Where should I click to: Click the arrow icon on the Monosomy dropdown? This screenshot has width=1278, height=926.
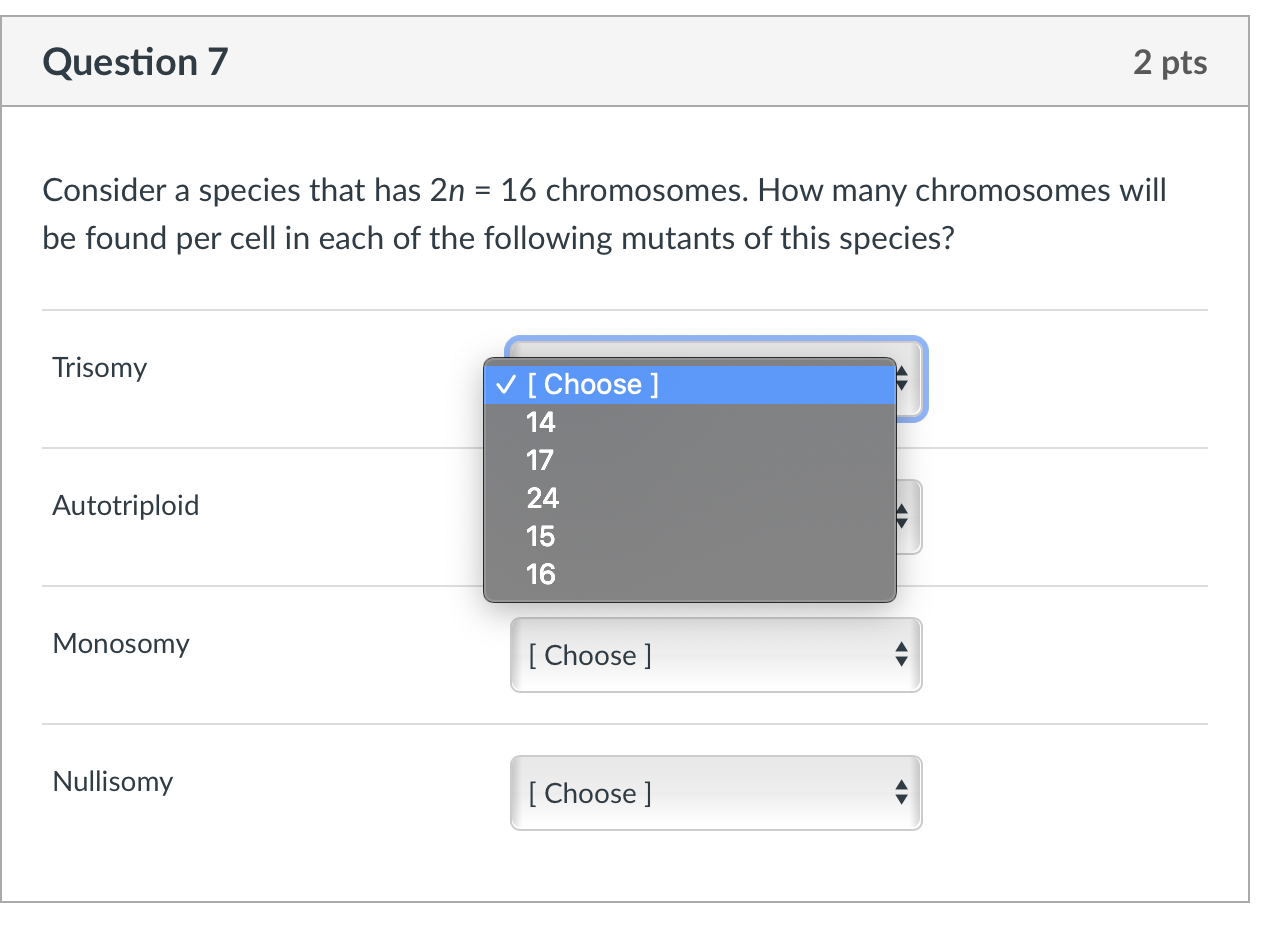901,655
